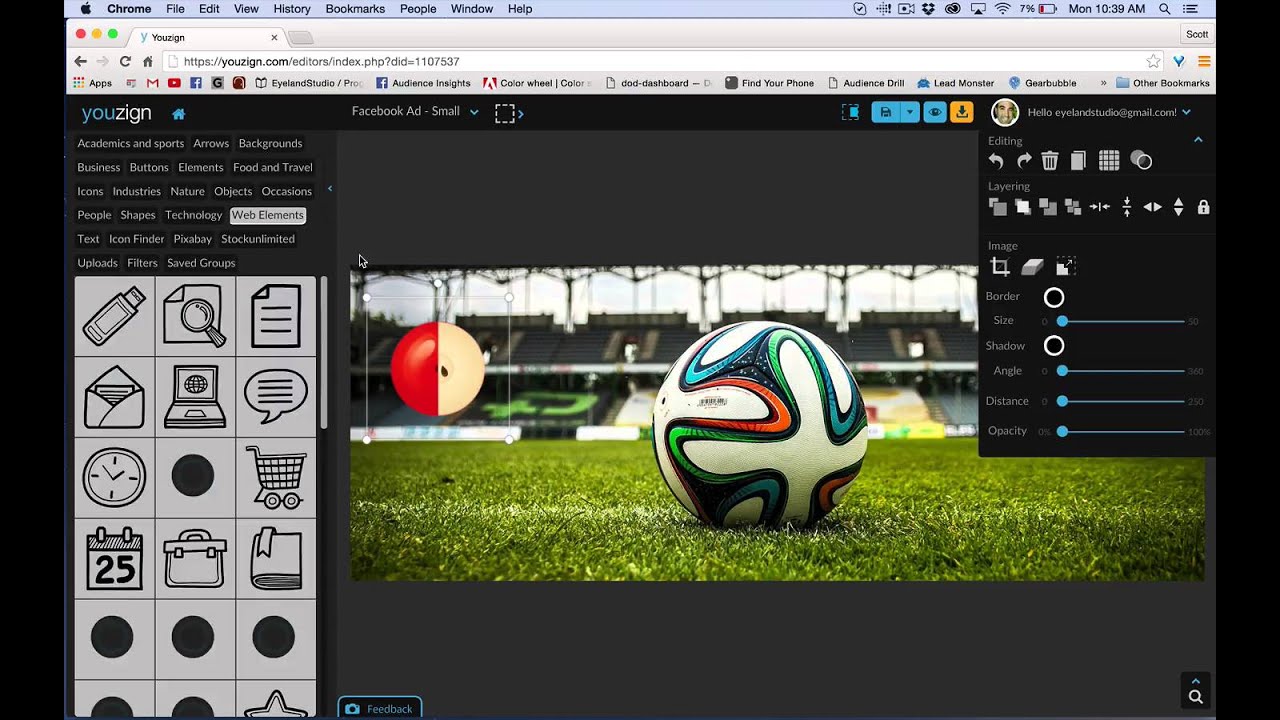This screenshot has width=1280, height=720.
Task: Delete selected element with trash icon
Action: 1050,161
